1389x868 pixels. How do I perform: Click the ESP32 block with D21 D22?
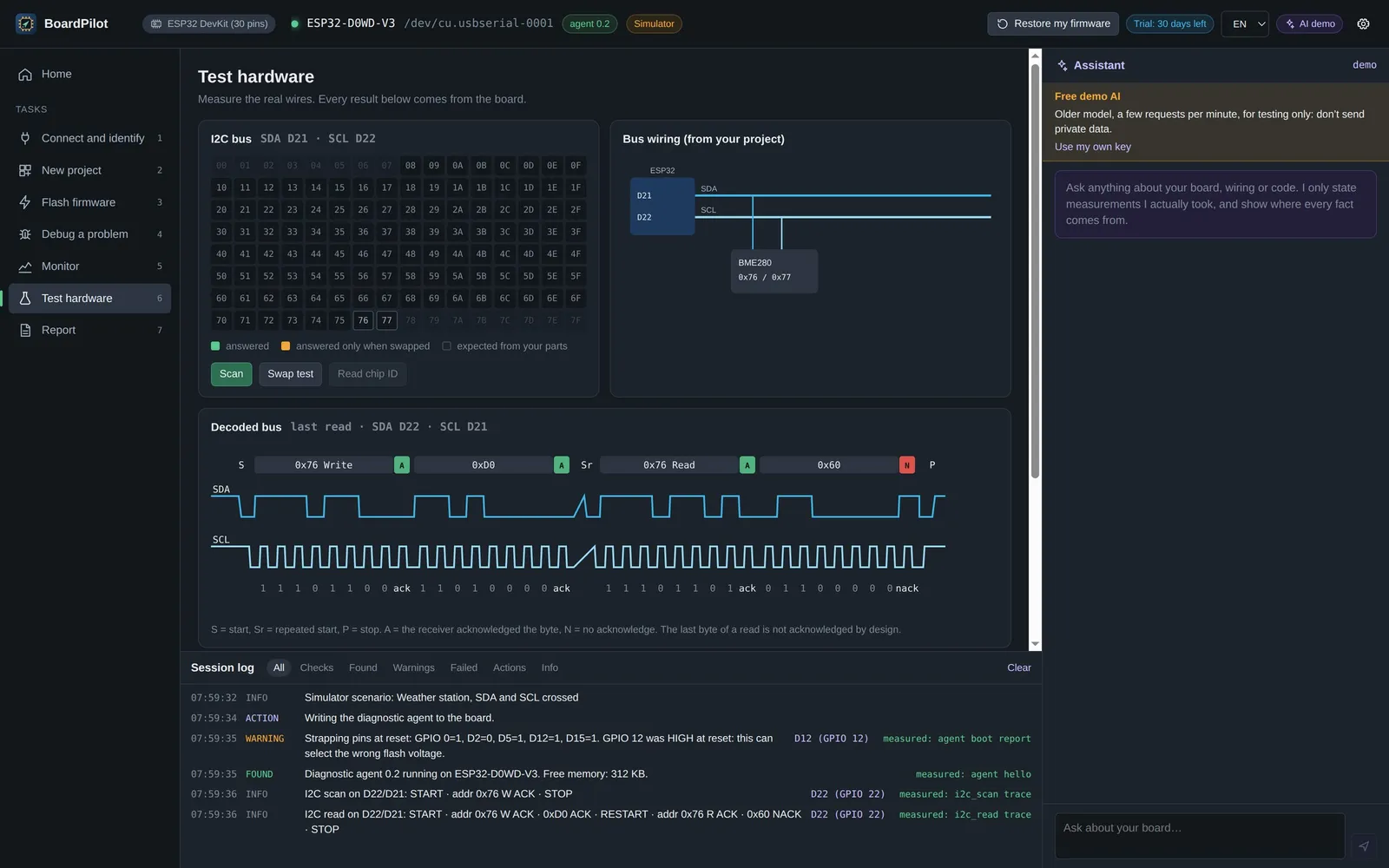pyautogui.click(x=662, y=207)
